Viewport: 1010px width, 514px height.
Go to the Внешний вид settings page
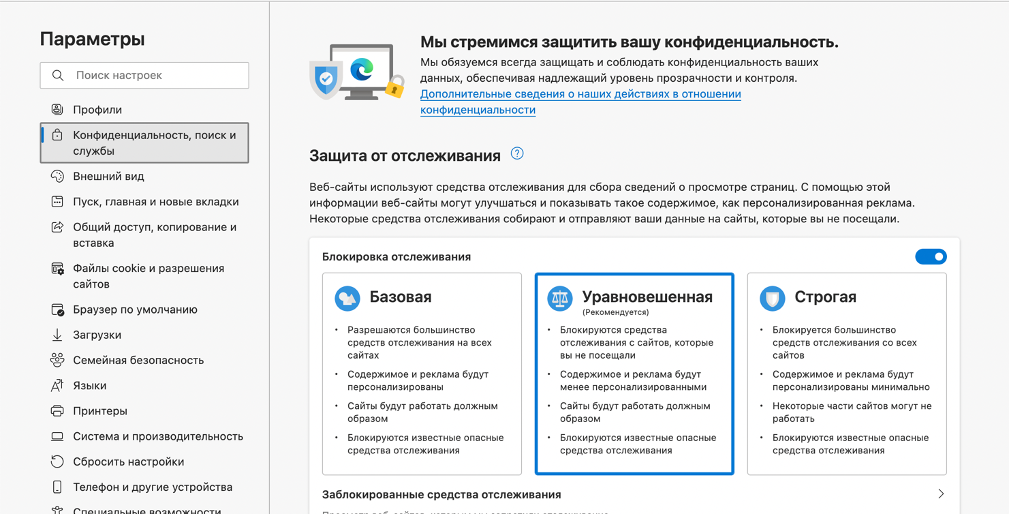tap(144, 176)
